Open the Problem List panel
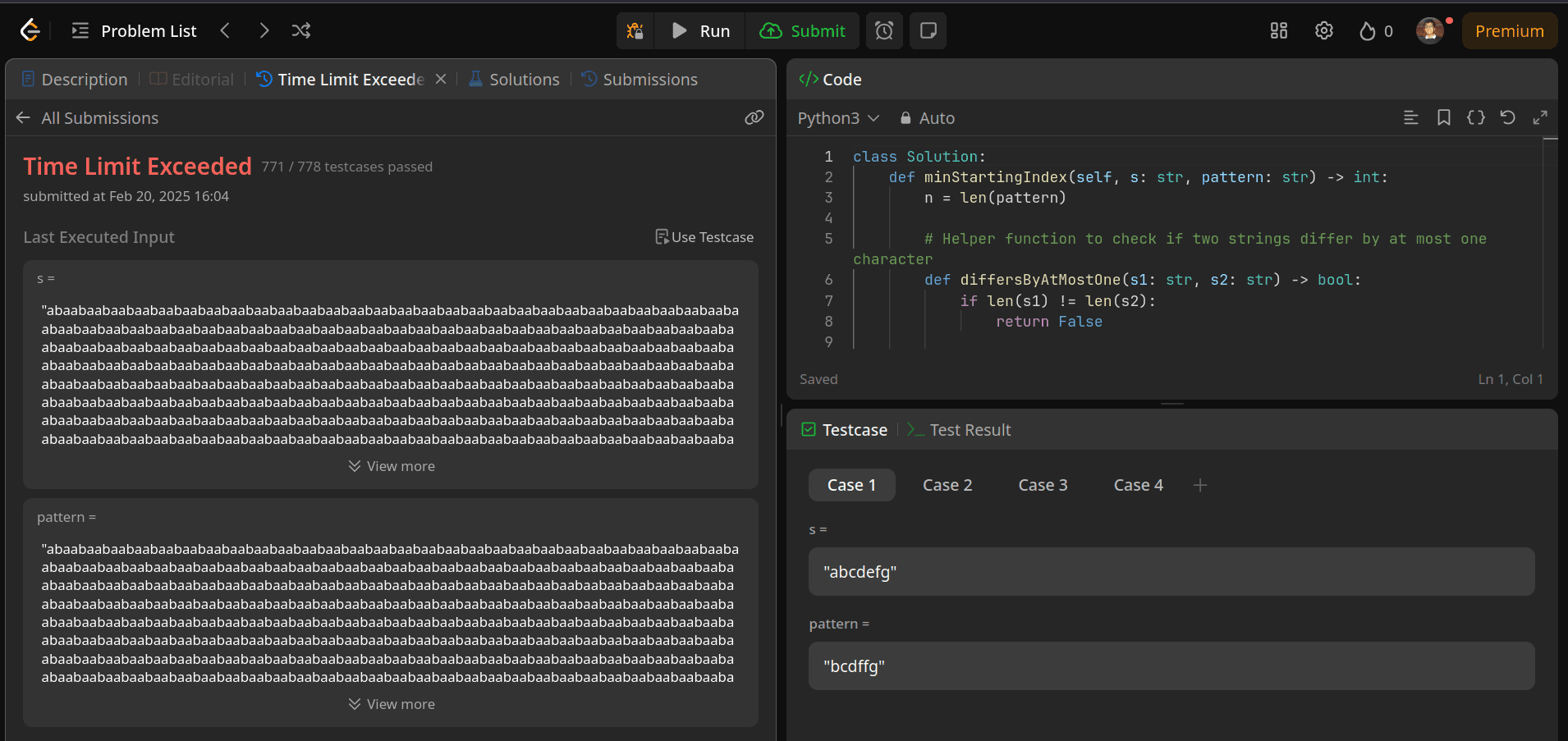This screenshot has width=1568, height=741. coord(135,31)
